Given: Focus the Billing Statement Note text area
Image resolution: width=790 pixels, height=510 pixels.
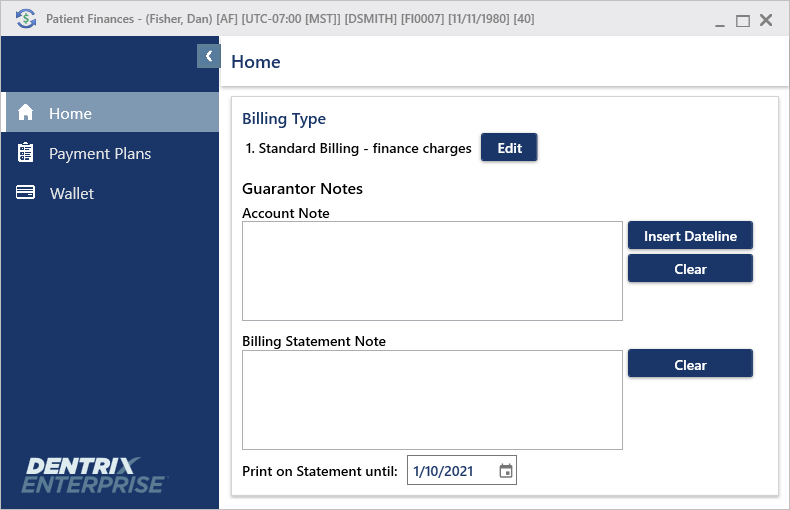Looking at the screenshot, I should point(432,400).
